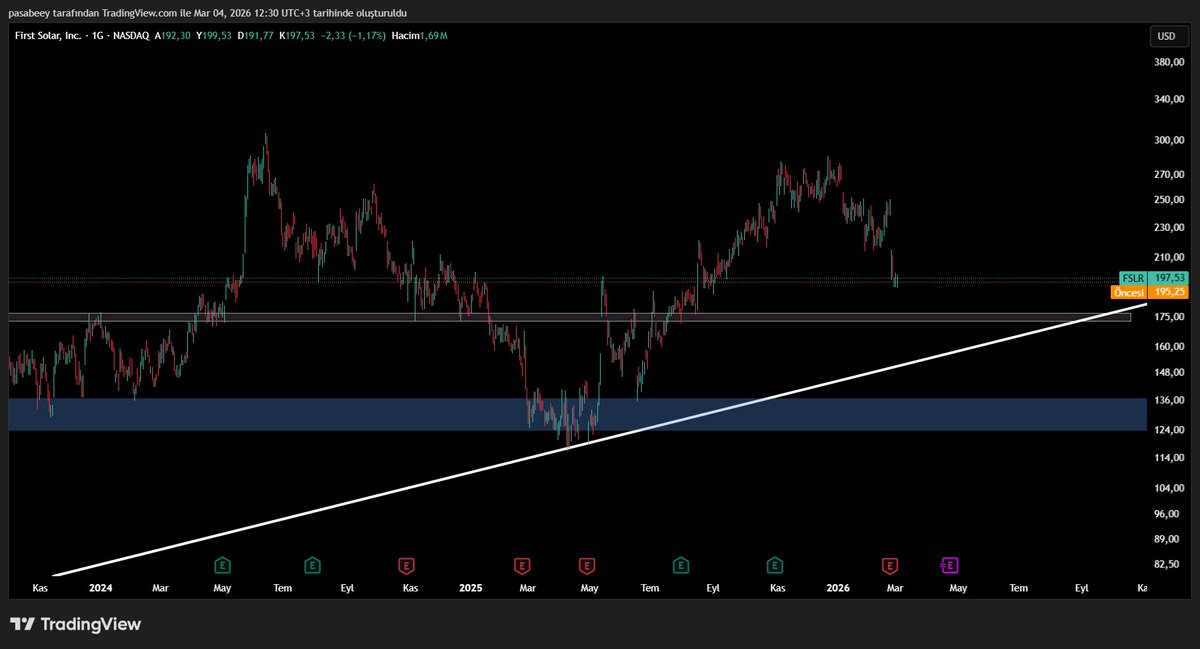This screenshot has width=1200, height=649.
Task: Click the red earnings icon nearest the 2026 label
Action: click(889, 565)
